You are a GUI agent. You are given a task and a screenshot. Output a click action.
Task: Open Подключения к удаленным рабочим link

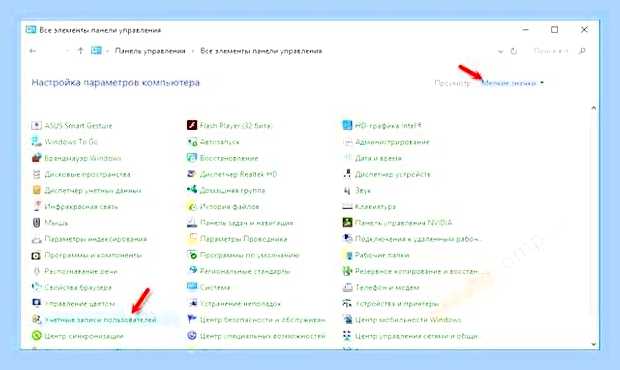click(x=418, y=239)
